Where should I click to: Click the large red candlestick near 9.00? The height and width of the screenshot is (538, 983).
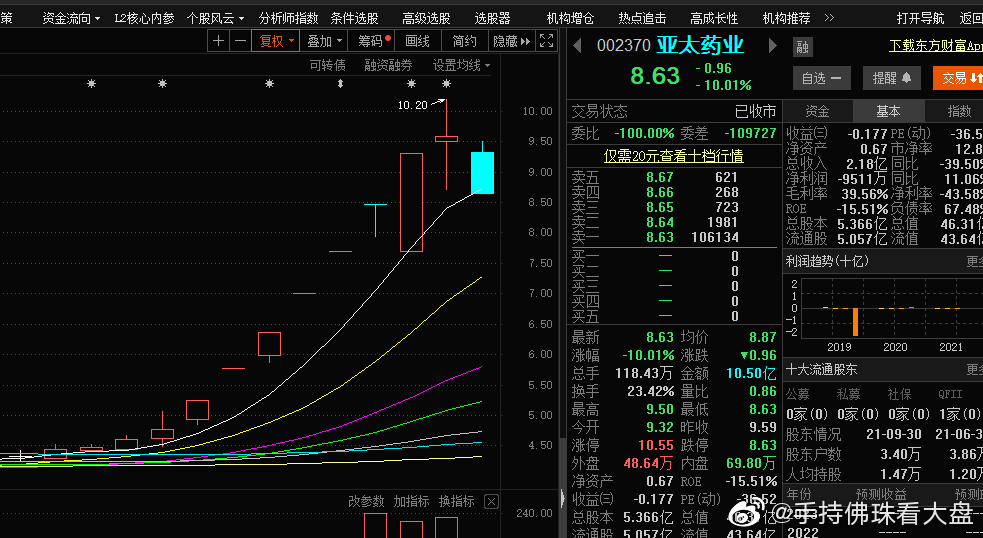(x=411, y=203)
